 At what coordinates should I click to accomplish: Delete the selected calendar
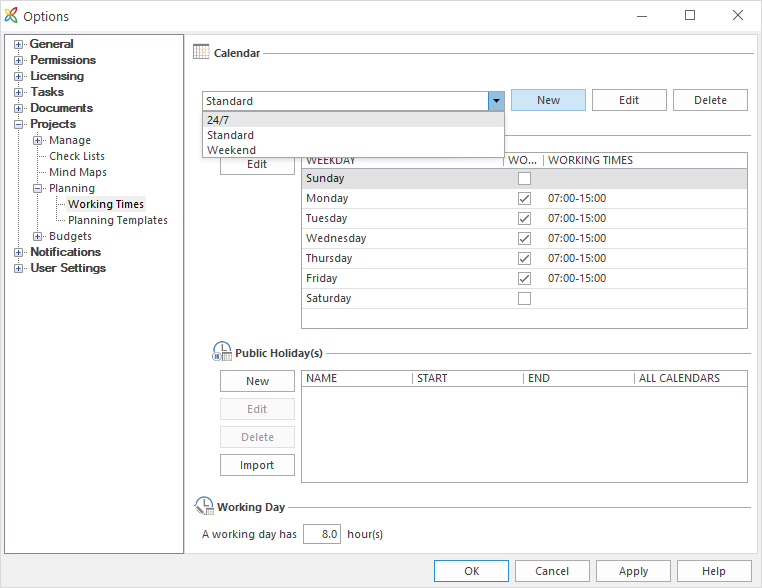(710, 100)
